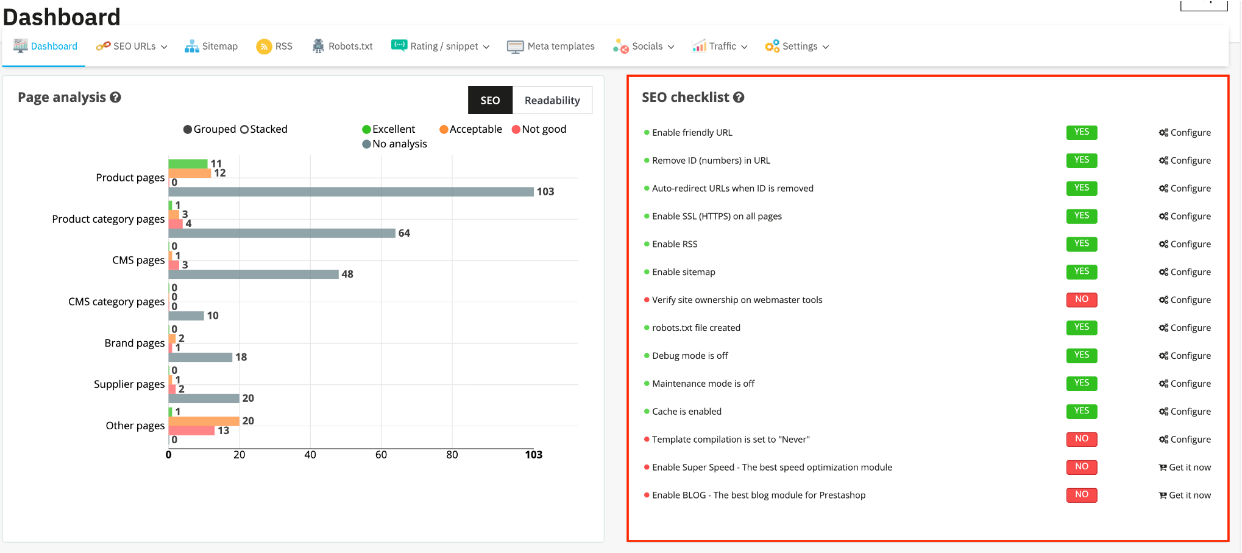Click Configure for Maintenance mode is off
The width and height of the screenshot is (1242, 553).
coord(1185,383)
